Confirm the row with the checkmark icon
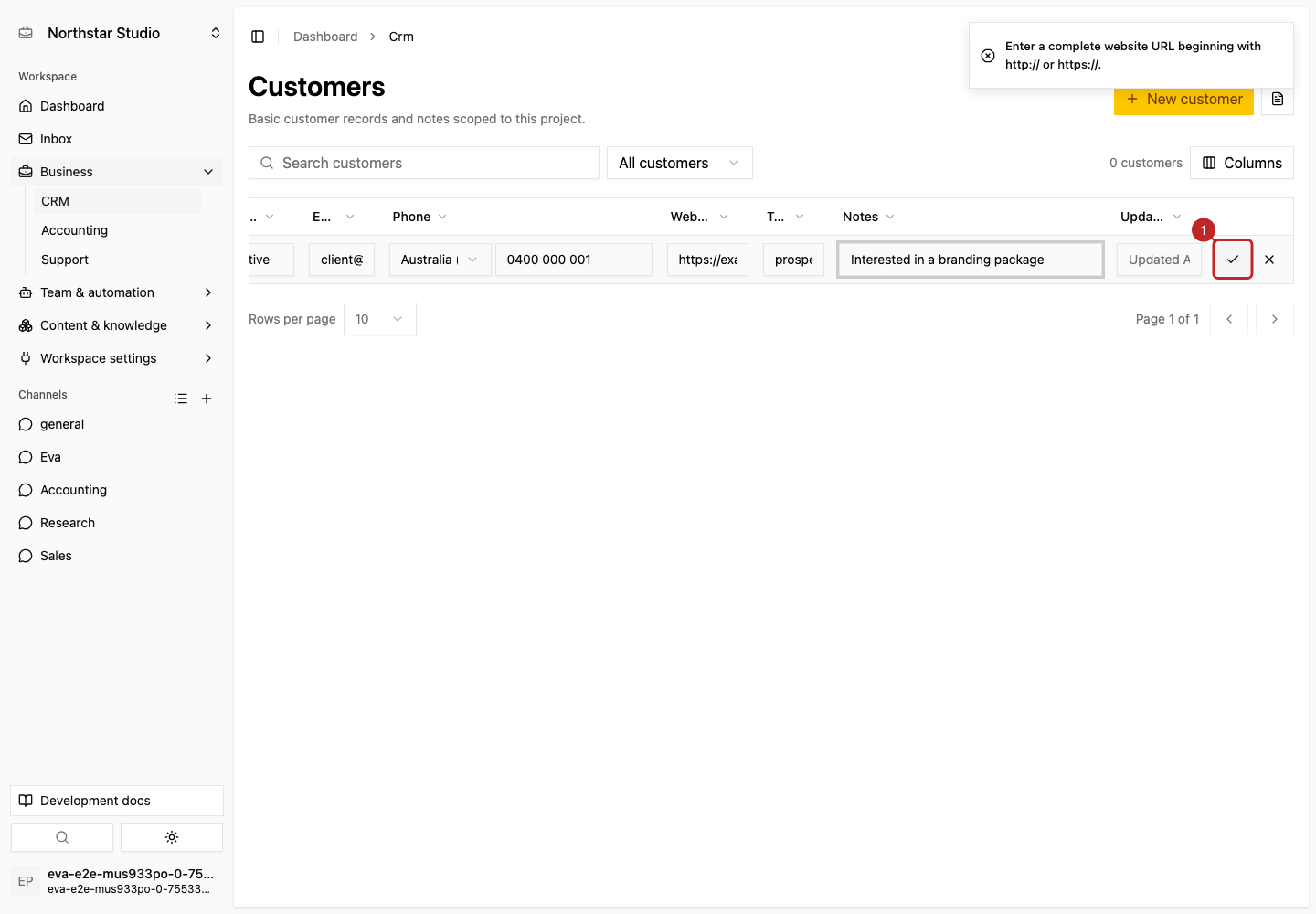The image size is (1316, 914). coord(1233,260)
